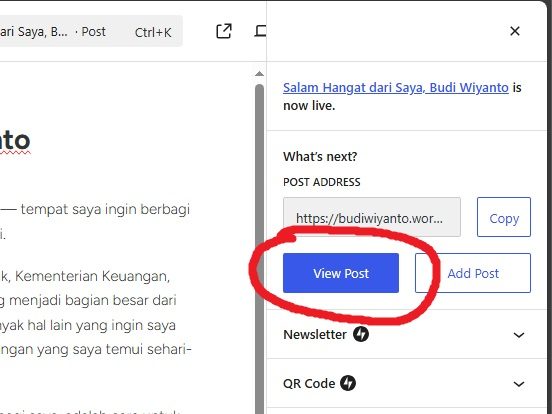Click the post title heading in the editor

point(15,140)
